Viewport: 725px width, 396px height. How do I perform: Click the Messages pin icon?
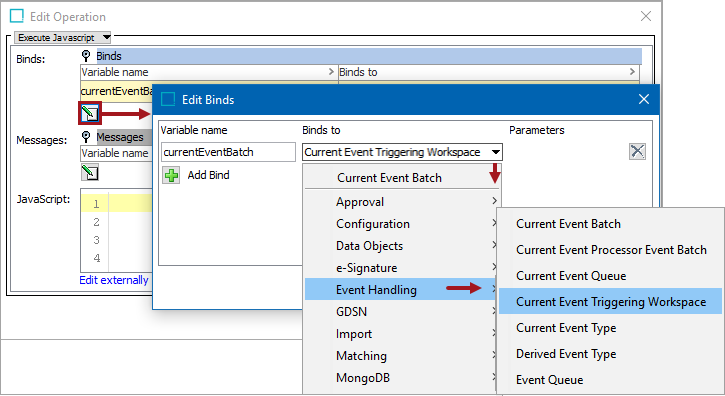86,136
